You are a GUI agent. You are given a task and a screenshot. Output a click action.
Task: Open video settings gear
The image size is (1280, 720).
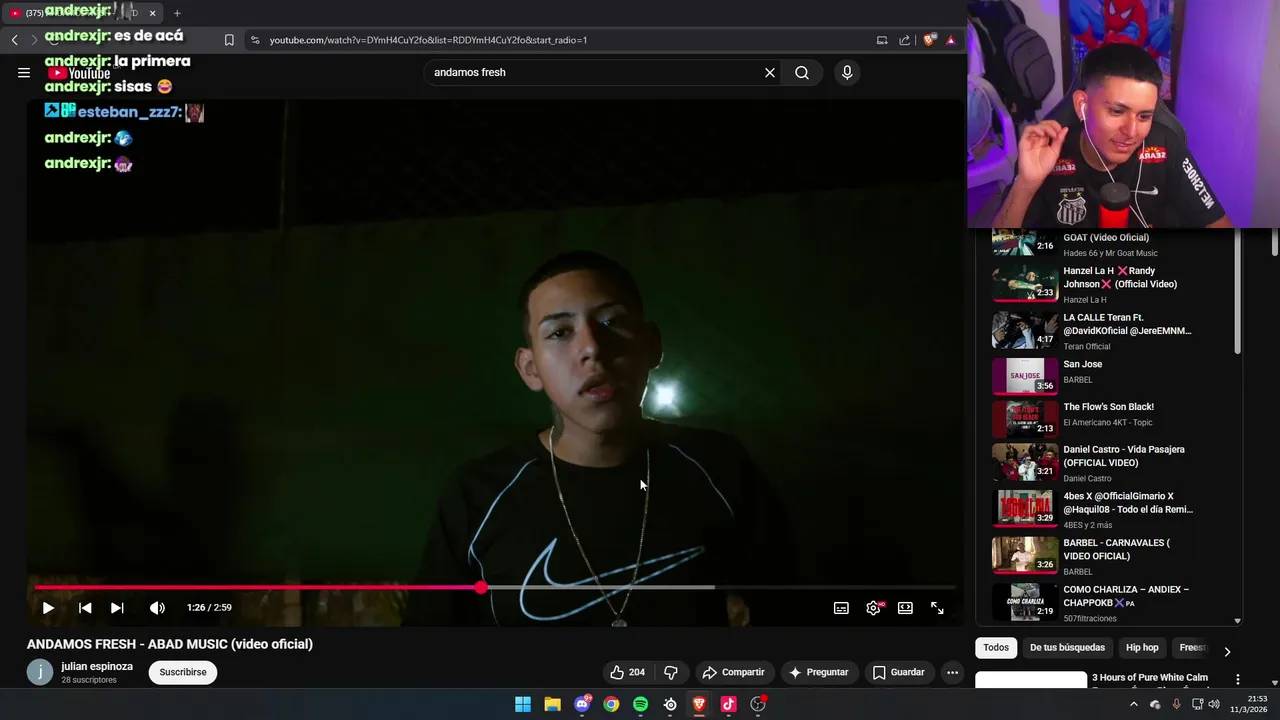pyautogui.click(x=874, y=607)
